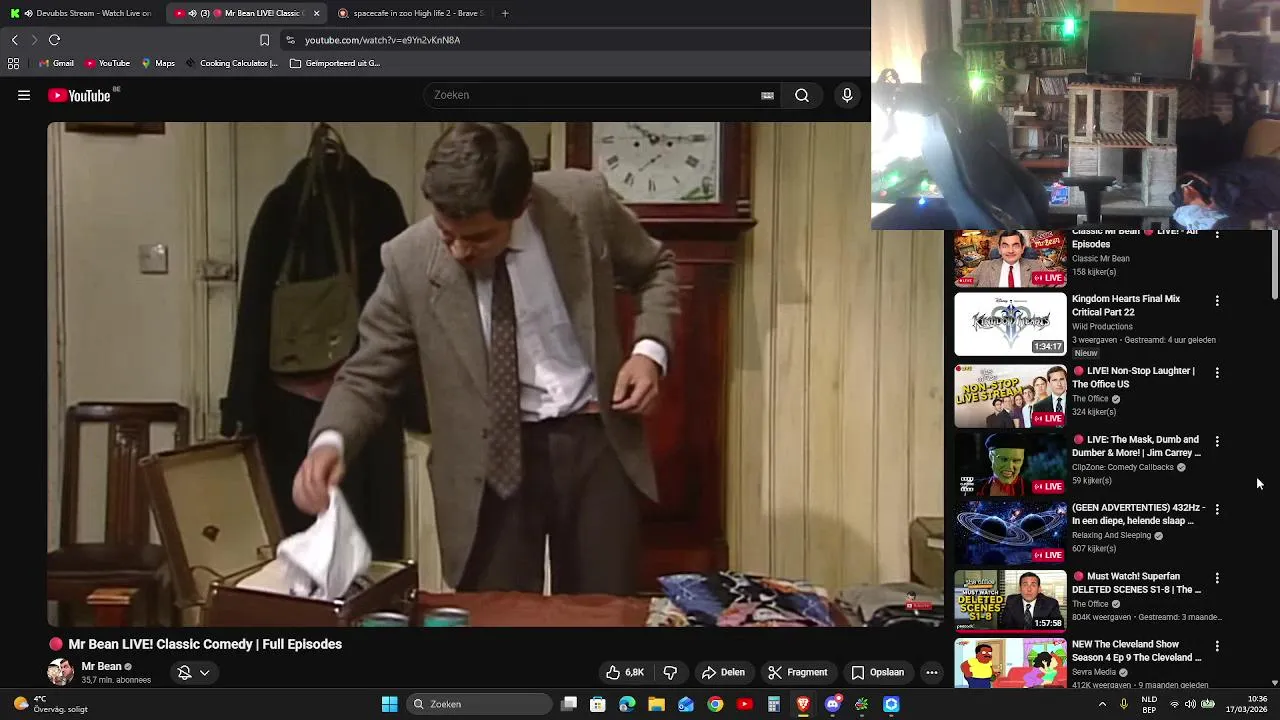The height and width of the screenshot is (720, 1280).
Task: Open Classic Mr Bean live thumbnail
Action: pos(1010,258)
